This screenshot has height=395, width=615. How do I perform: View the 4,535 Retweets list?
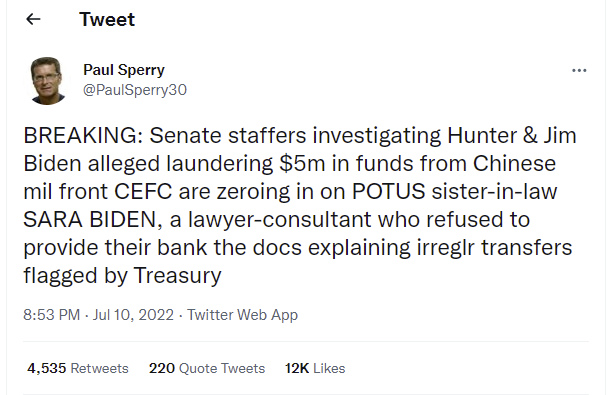coord(78,368)
